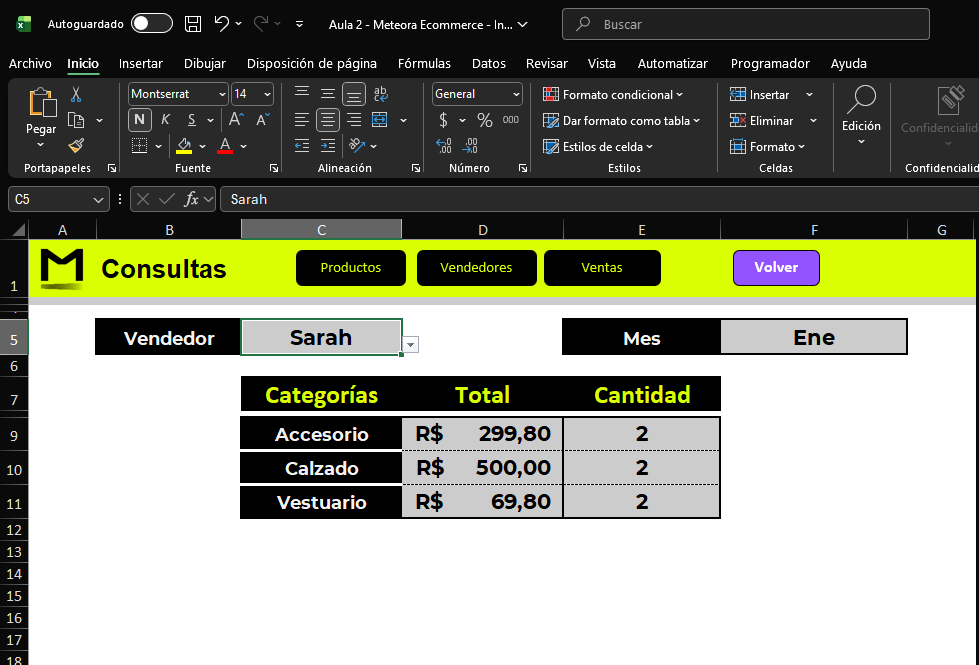Switch to the Insertar tab
Viewport: 979px width, 665px height.
pos(140,64)
